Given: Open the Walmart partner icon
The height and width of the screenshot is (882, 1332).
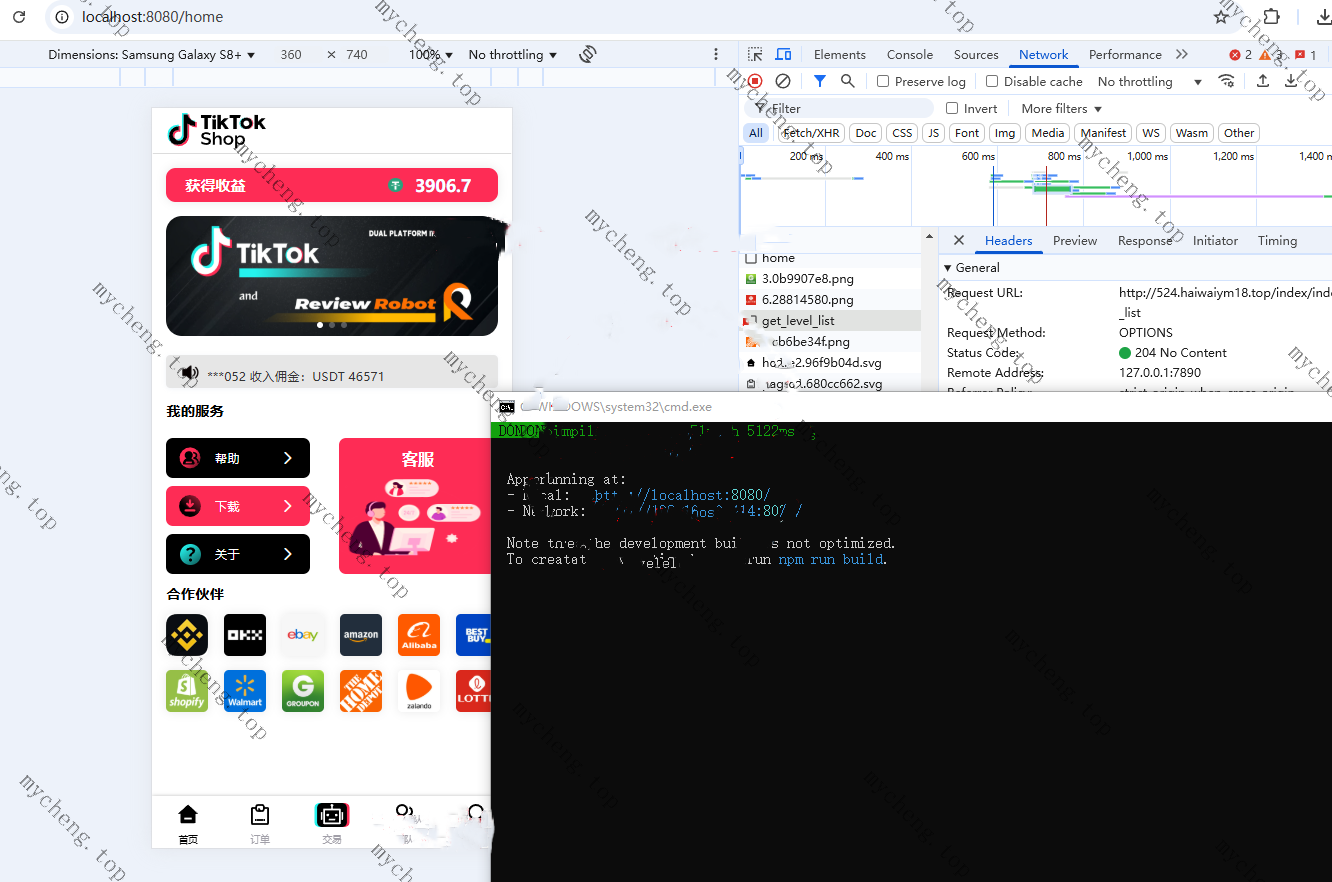Looking at the screenshot, I should (x=245, y=691).
